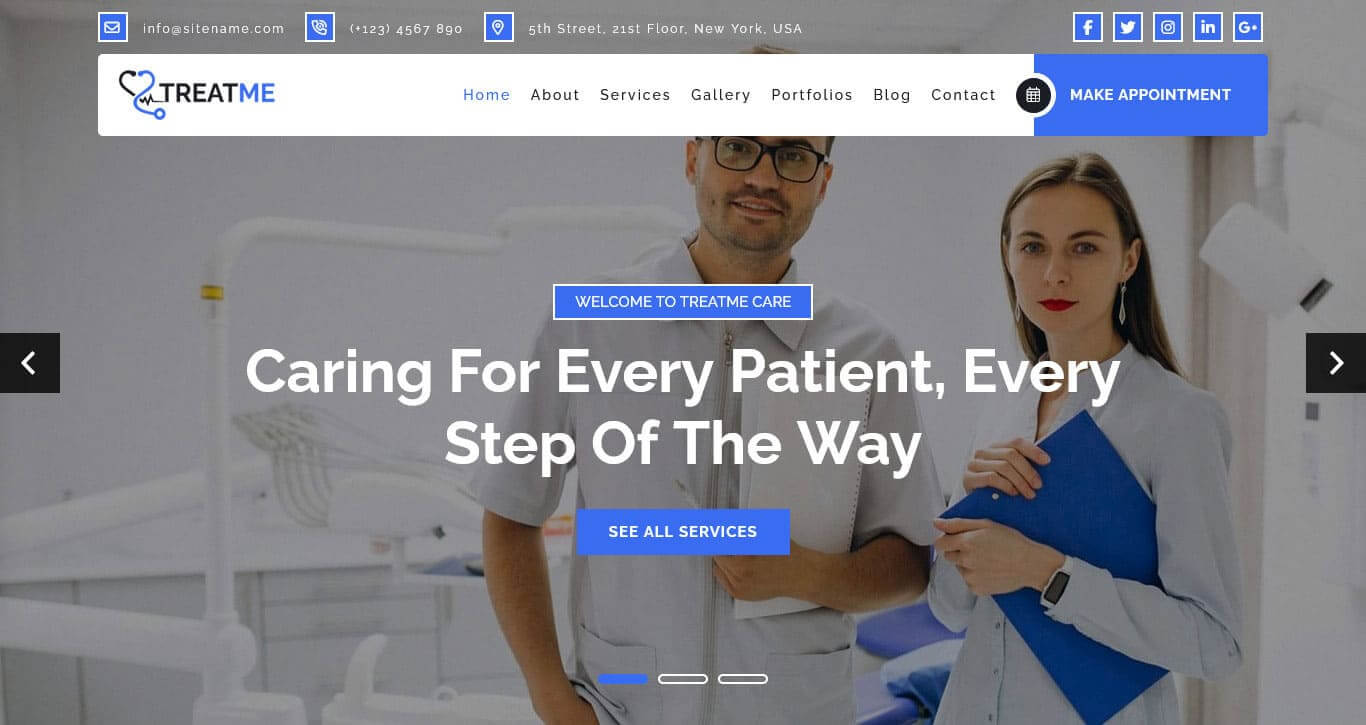Click the location pin icon
The width and height of the screenshot is (1366, 725).
(499, 27)
